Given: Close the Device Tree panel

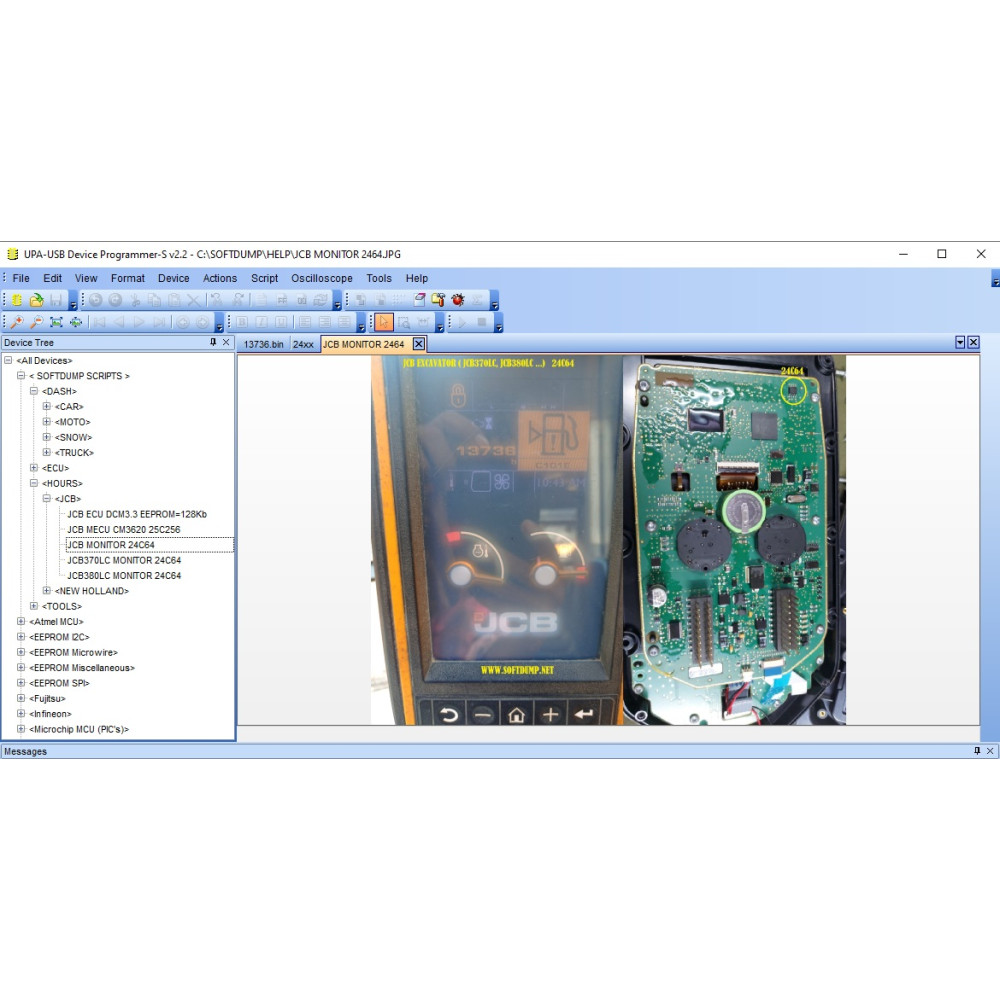Looking at the screenshot, I should point(226,342).
